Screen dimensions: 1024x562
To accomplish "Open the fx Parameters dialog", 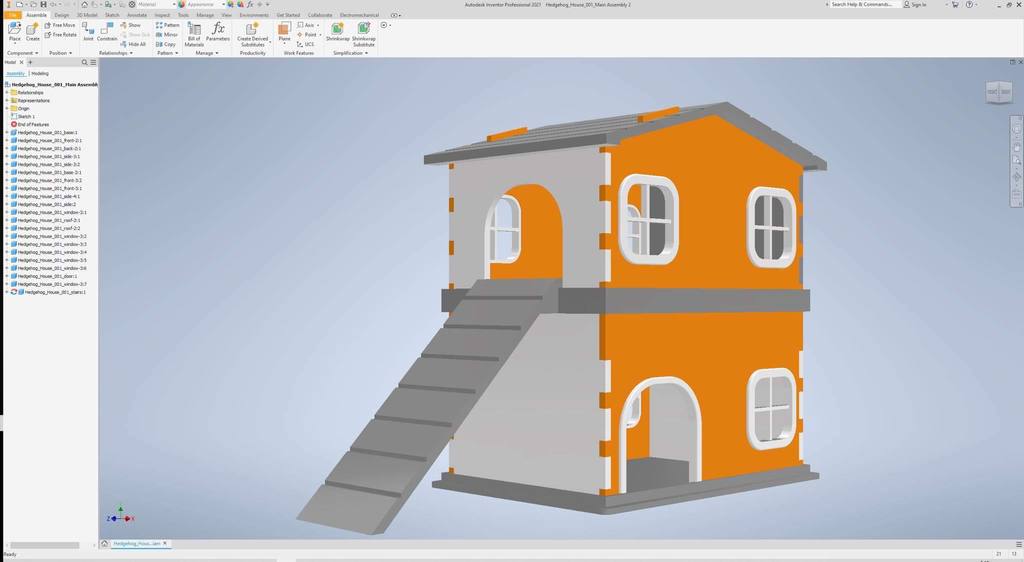I will point(218,31).
